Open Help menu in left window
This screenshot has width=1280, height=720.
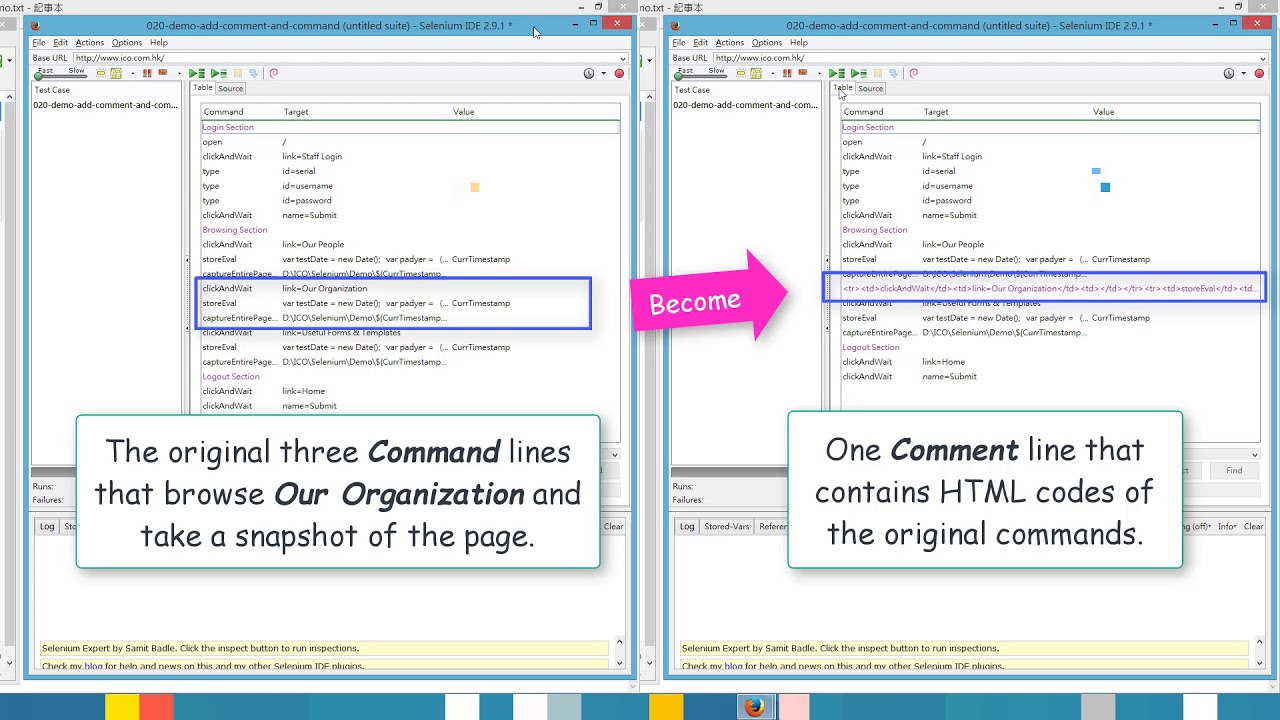pos(159,43)
